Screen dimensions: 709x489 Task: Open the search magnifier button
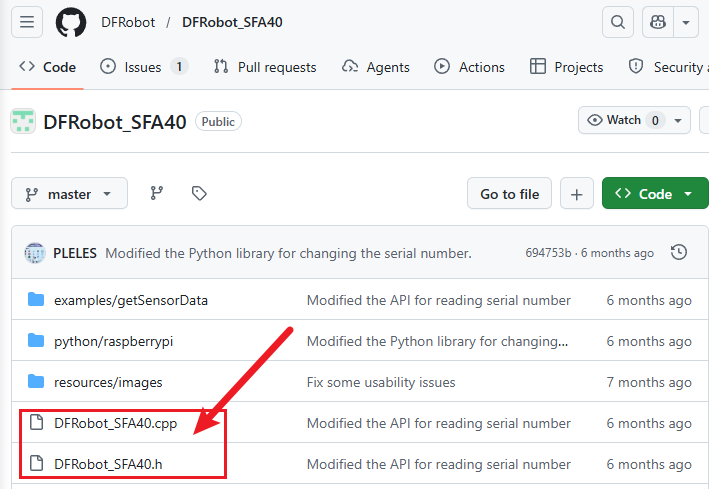[x=618, y=22]
